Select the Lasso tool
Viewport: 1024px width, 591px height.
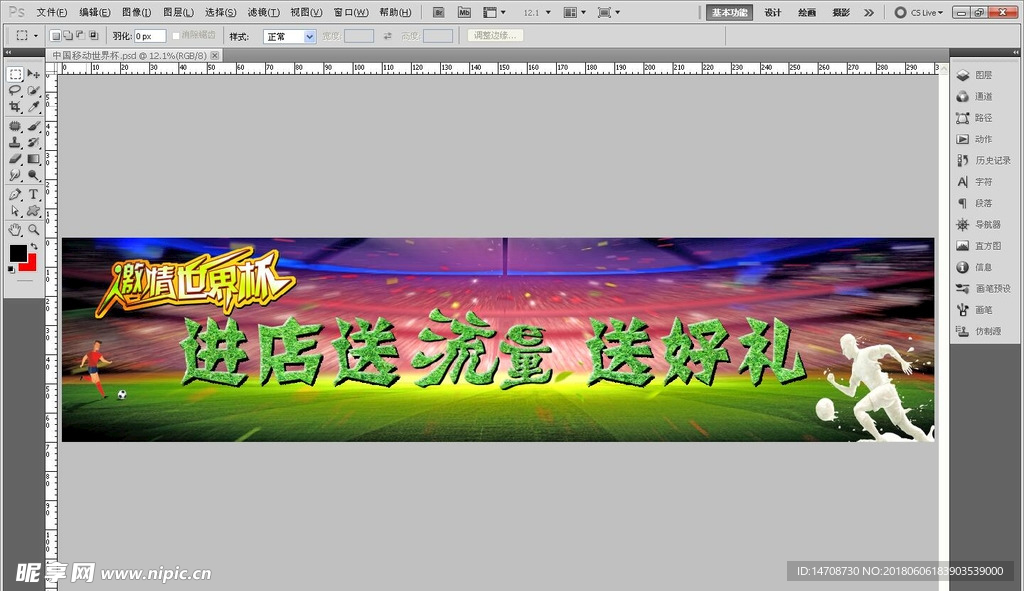(15, 90)
